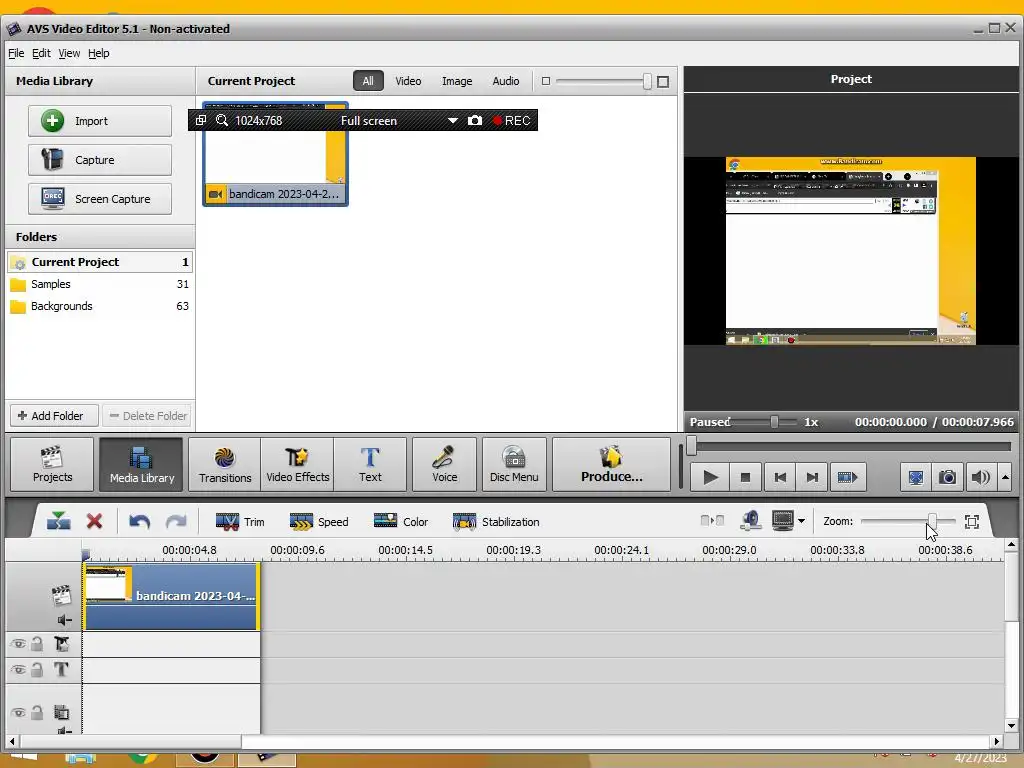Open the Transitions panel
This screenshot has width=1024, height=768.
click(x=225, y=464)
